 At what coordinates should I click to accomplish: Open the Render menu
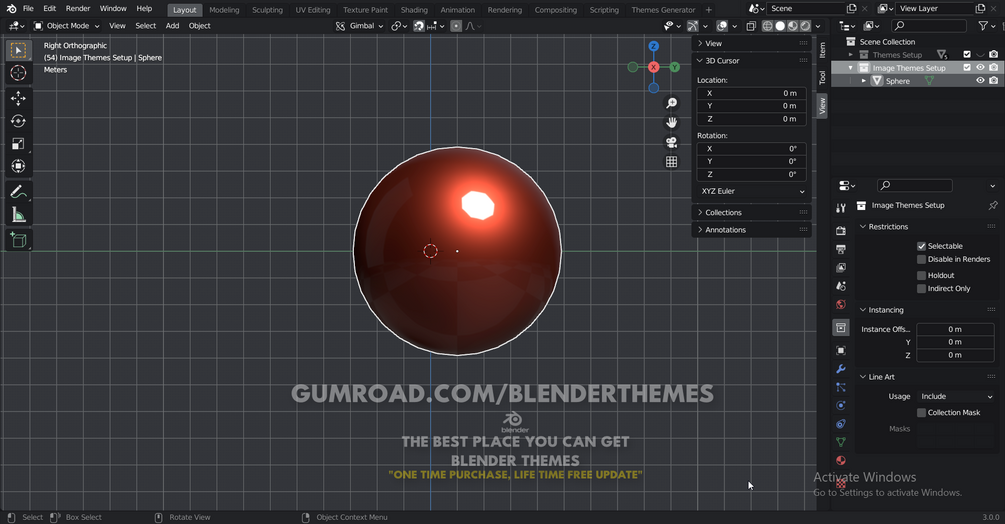(78, 9)
